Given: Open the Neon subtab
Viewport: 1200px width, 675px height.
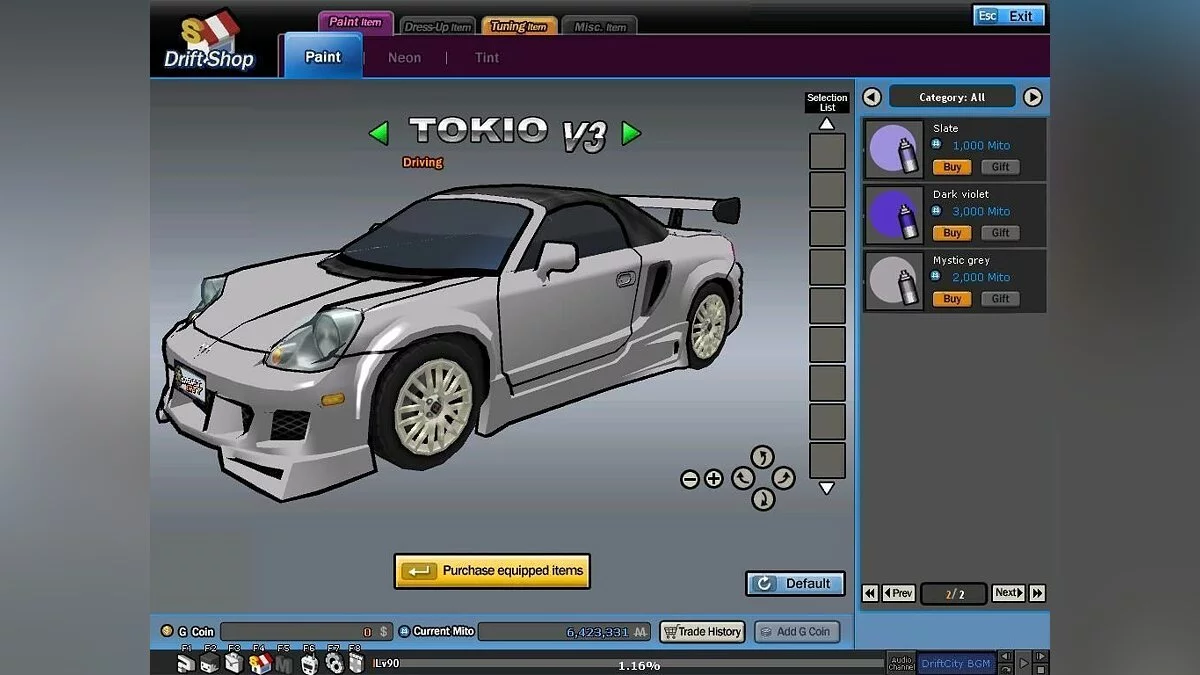Looking at the screenshot, I should [x=404, y=57].
